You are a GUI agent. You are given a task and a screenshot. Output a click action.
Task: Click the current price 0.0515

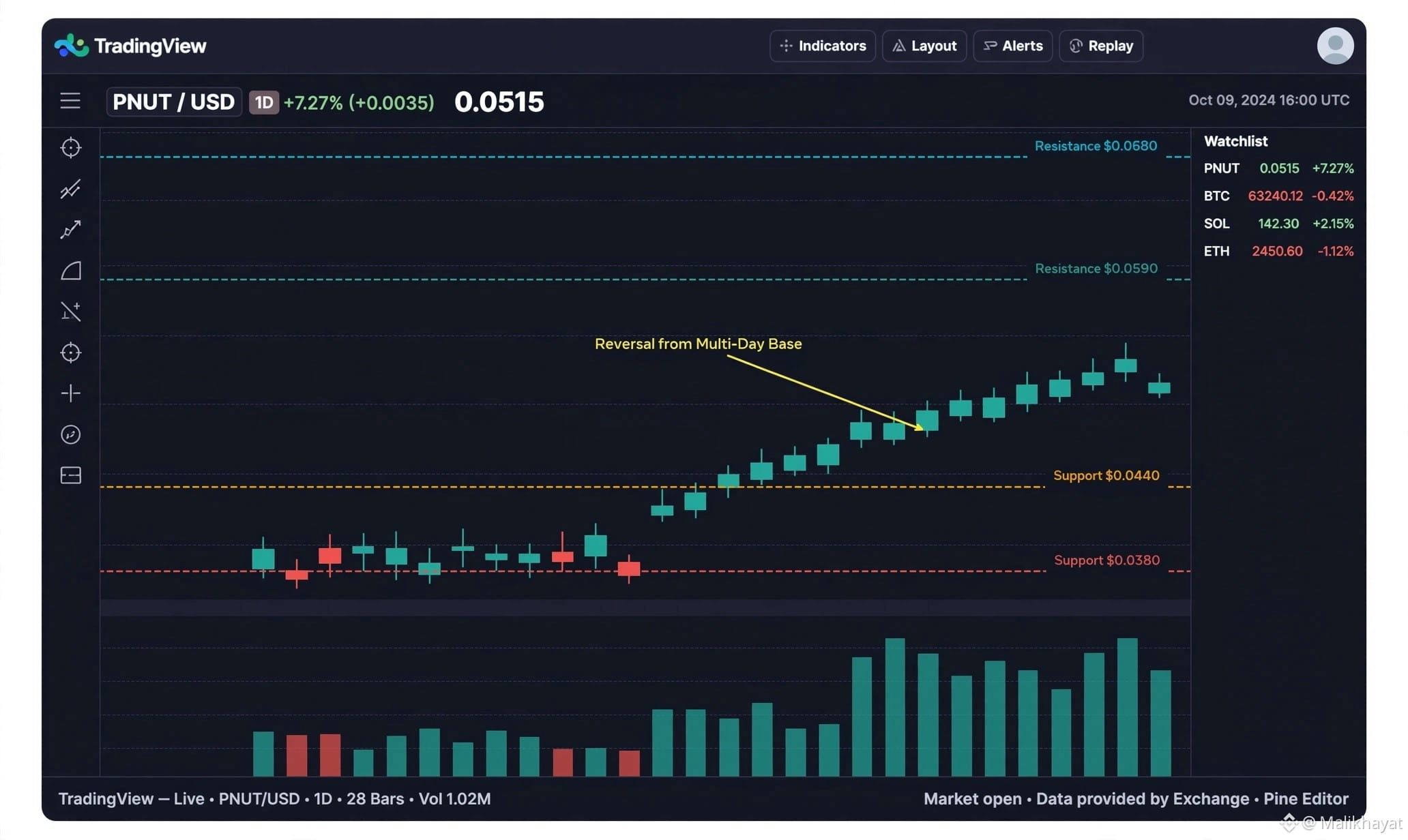coord(499,102)
